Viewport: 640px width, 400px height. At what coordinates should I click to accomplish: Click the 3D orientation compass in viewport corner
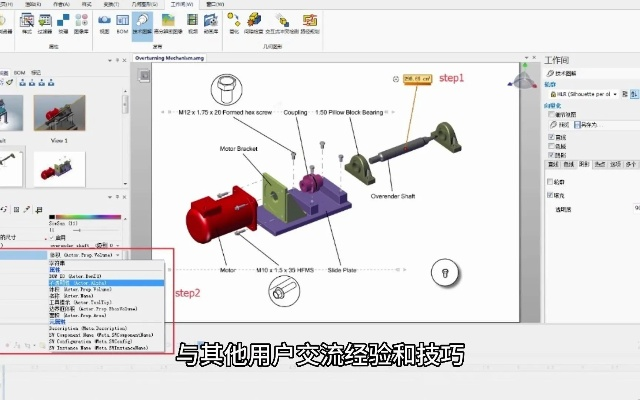click(x=523, y=78)
